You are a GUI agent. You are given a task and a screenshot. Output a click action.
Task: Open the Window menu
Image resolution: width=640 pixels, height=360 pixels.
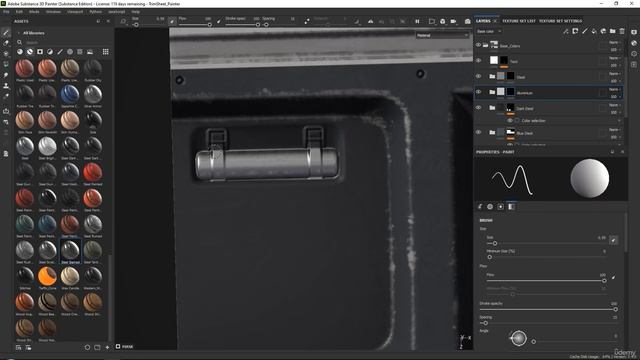[53, 12]
